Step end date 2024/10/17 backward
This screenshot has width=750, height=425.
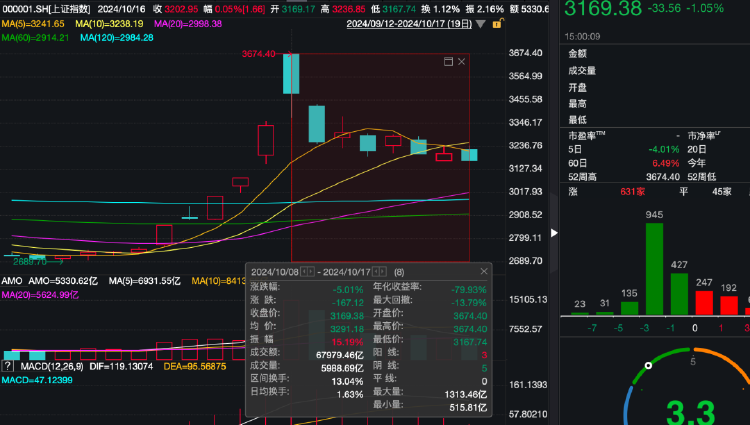375,272
